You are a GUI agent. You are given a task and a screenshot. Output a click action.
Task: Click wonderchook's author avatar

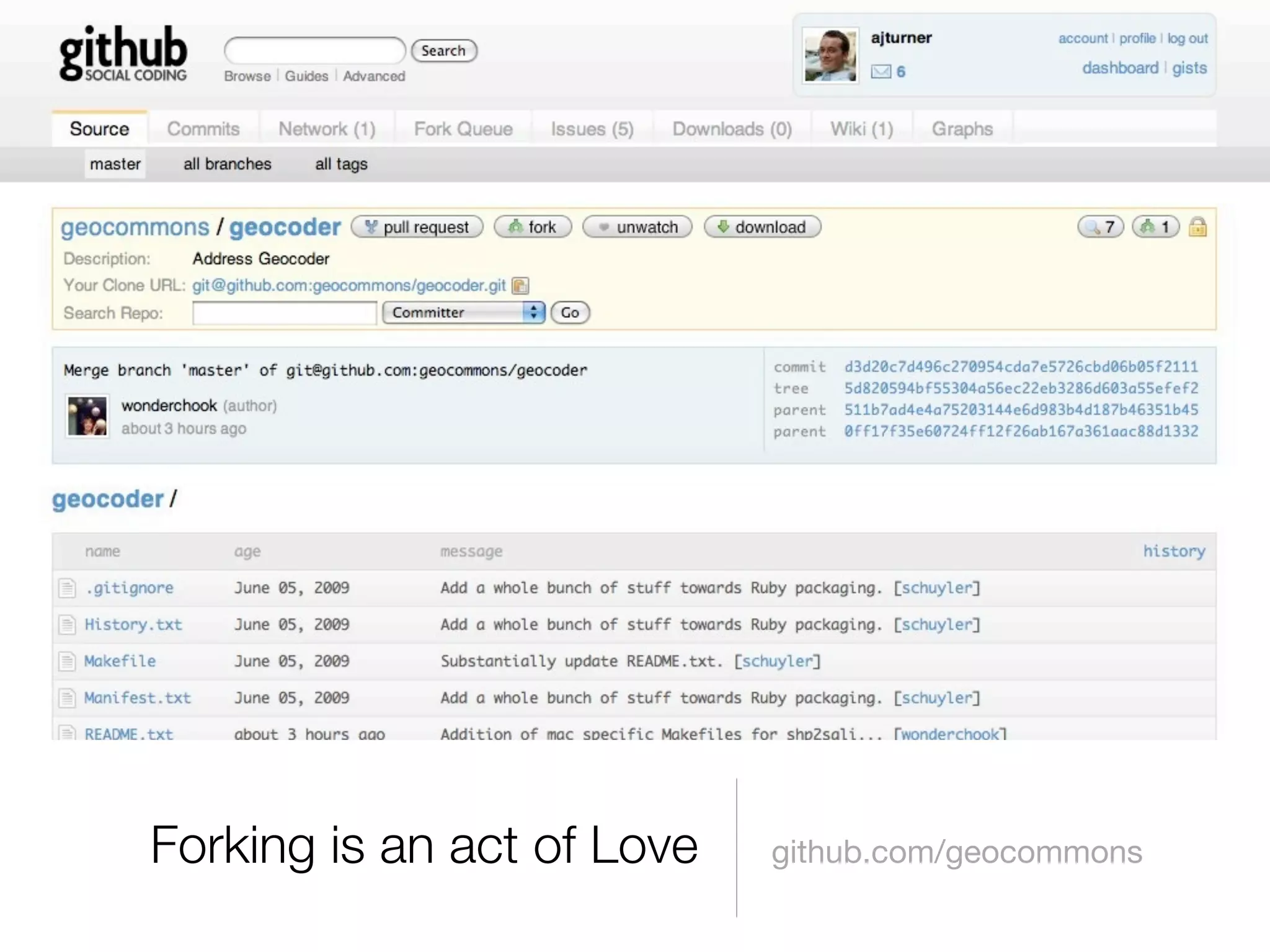[87, 416]
